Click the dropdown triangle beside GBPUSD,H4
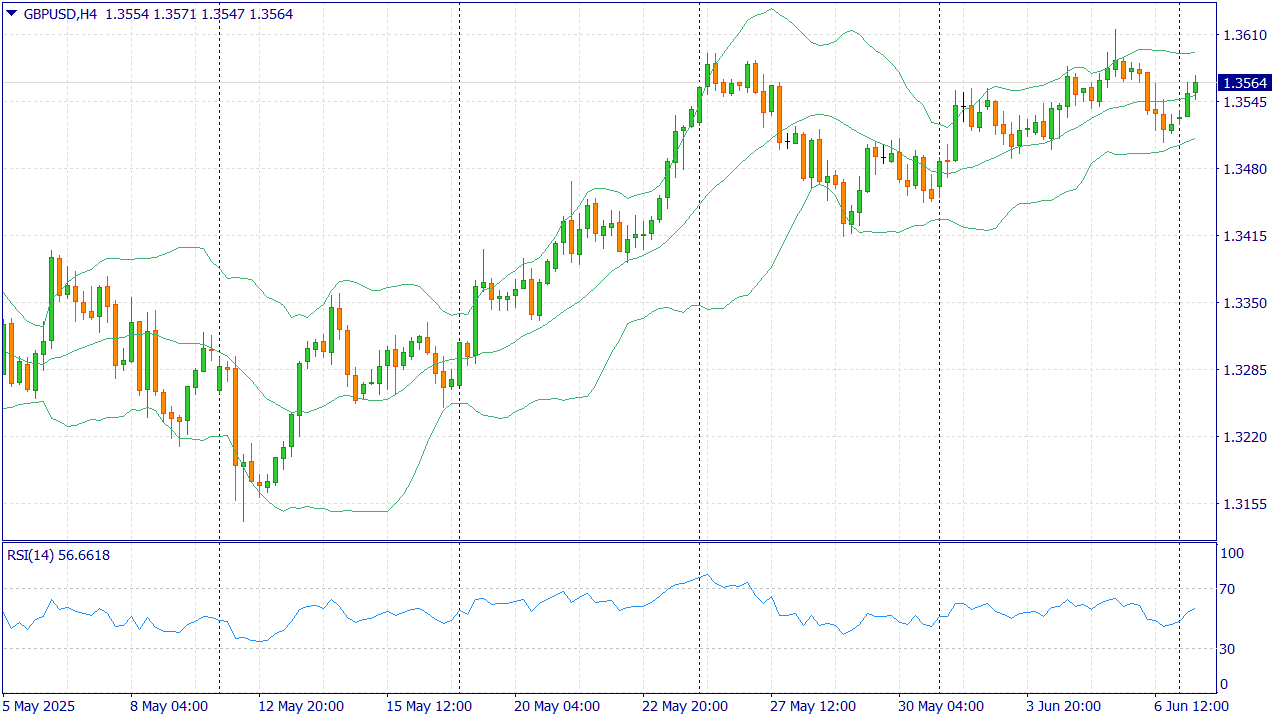Image resolution: width=1280 pixels, height=720 pixels. pos(11,14)
